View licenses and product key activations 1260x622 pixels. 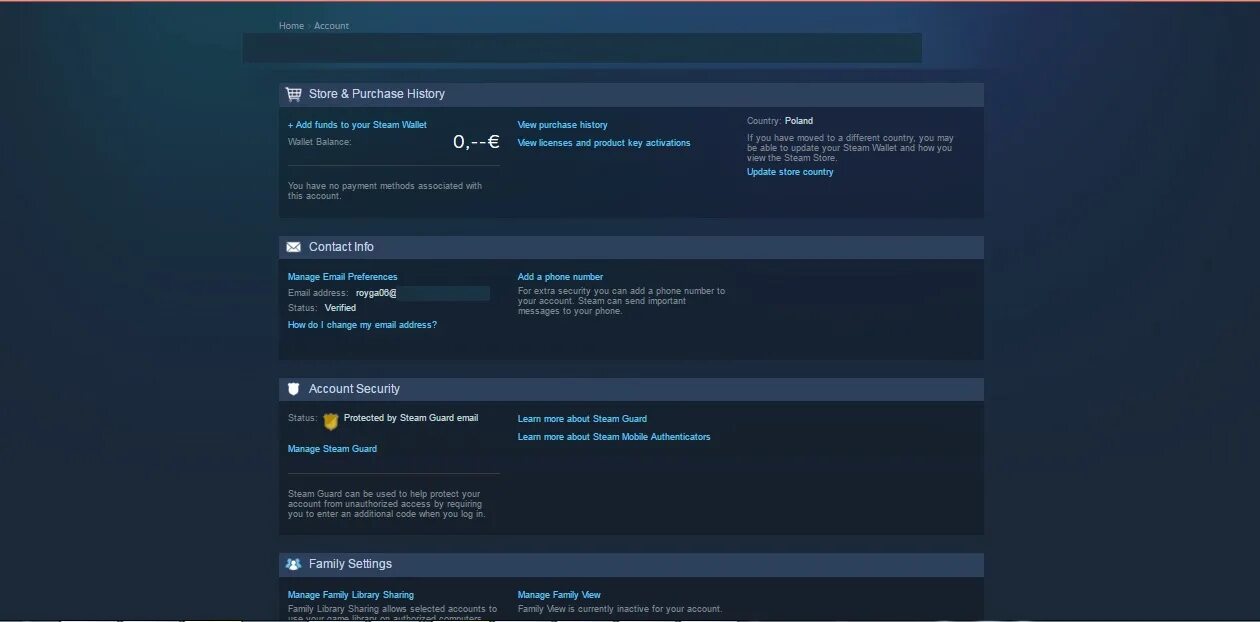[604, 143]
